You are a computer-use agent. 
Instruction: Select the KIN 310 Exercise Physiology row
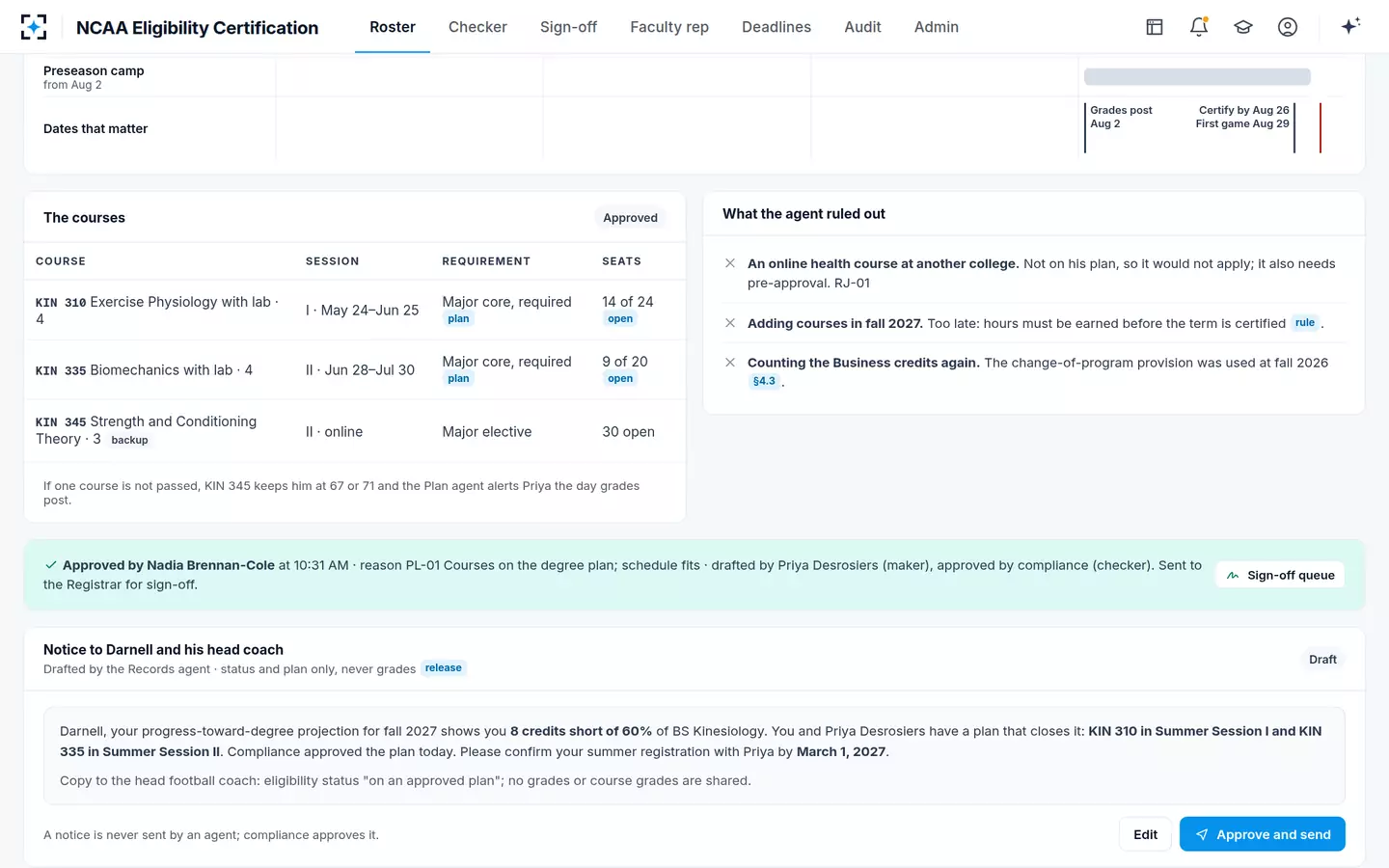[355, 310]
